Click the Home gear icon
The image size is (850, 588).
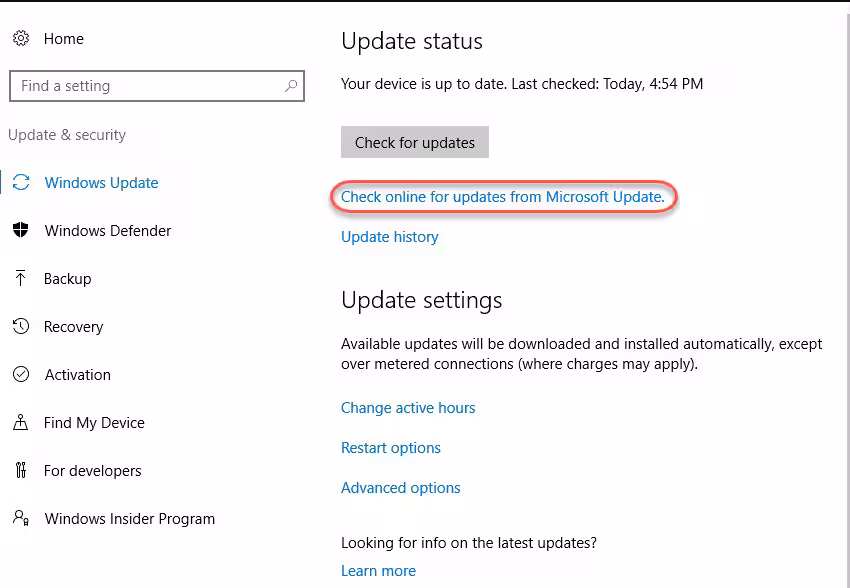tap(21, 39)
